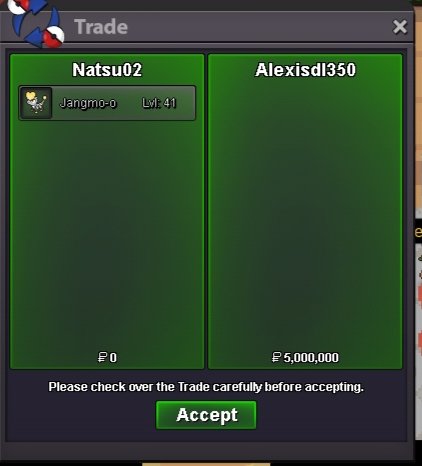This screenshot has height=466, width=422.
Task: Click empty space below Jangmo-o in Natsu02's panel
Action: (x=107, y=233)
